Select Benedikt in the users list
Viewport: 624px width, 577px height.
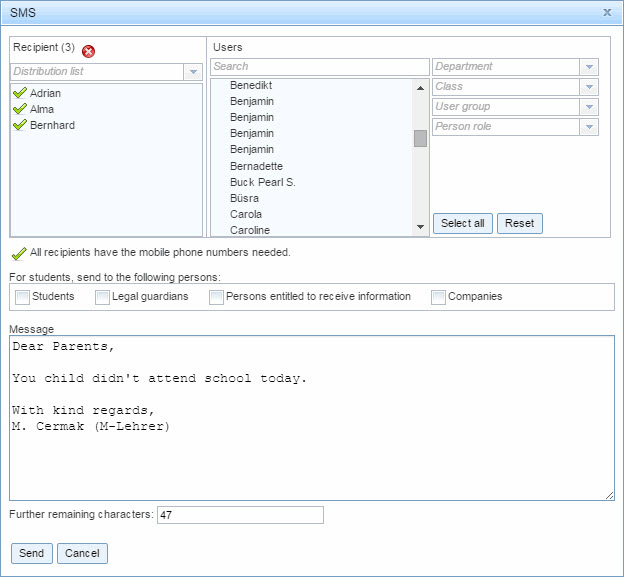(251, 85)
